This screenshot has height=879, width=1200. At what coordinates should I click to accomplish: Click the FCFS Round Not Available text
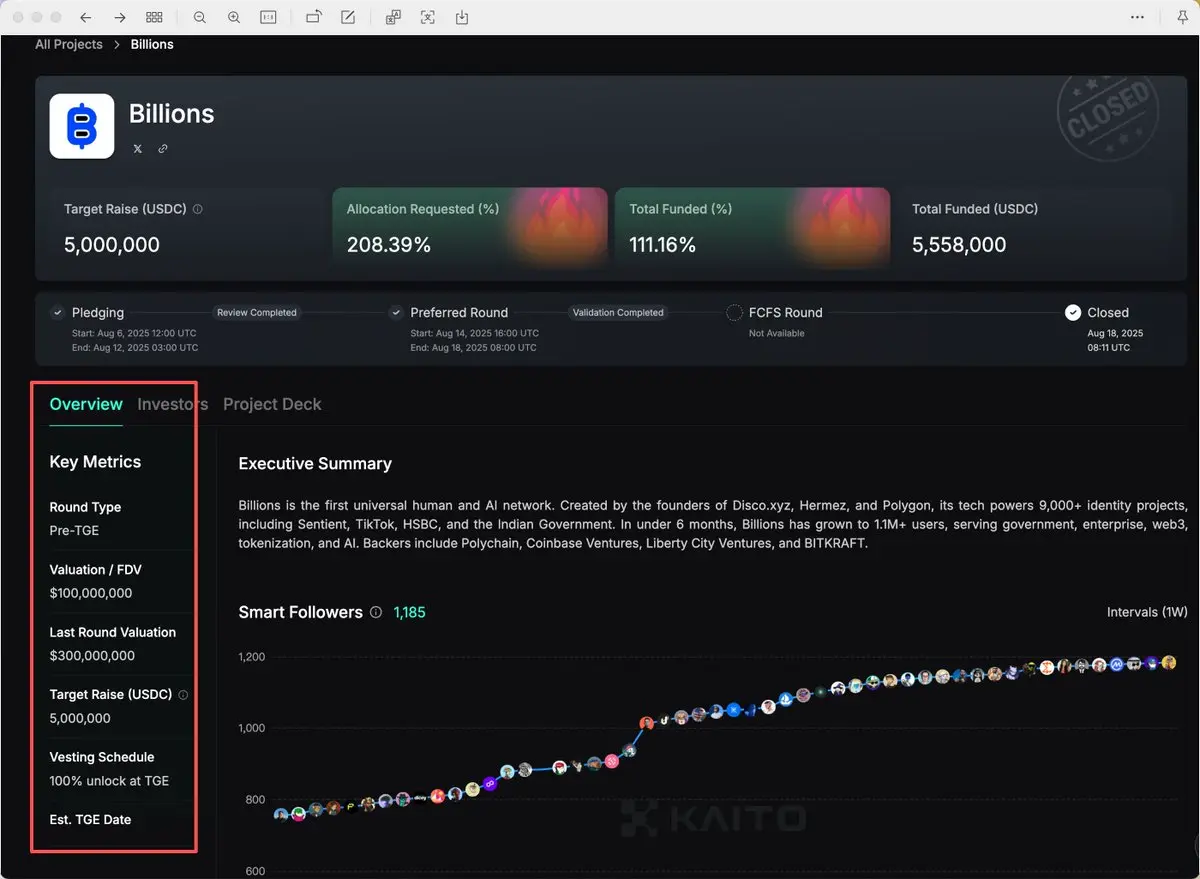(x=777, y=333)
